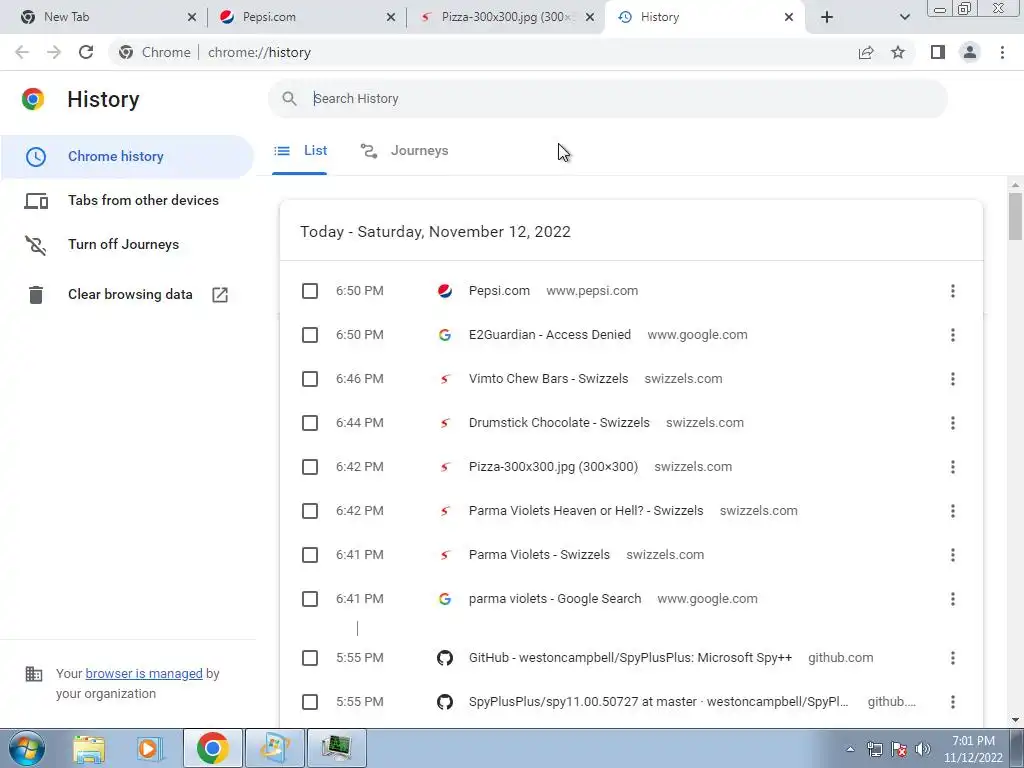Open Windows Media Player from taskbar
The image size is (1024, 768).
click(148, 748)
